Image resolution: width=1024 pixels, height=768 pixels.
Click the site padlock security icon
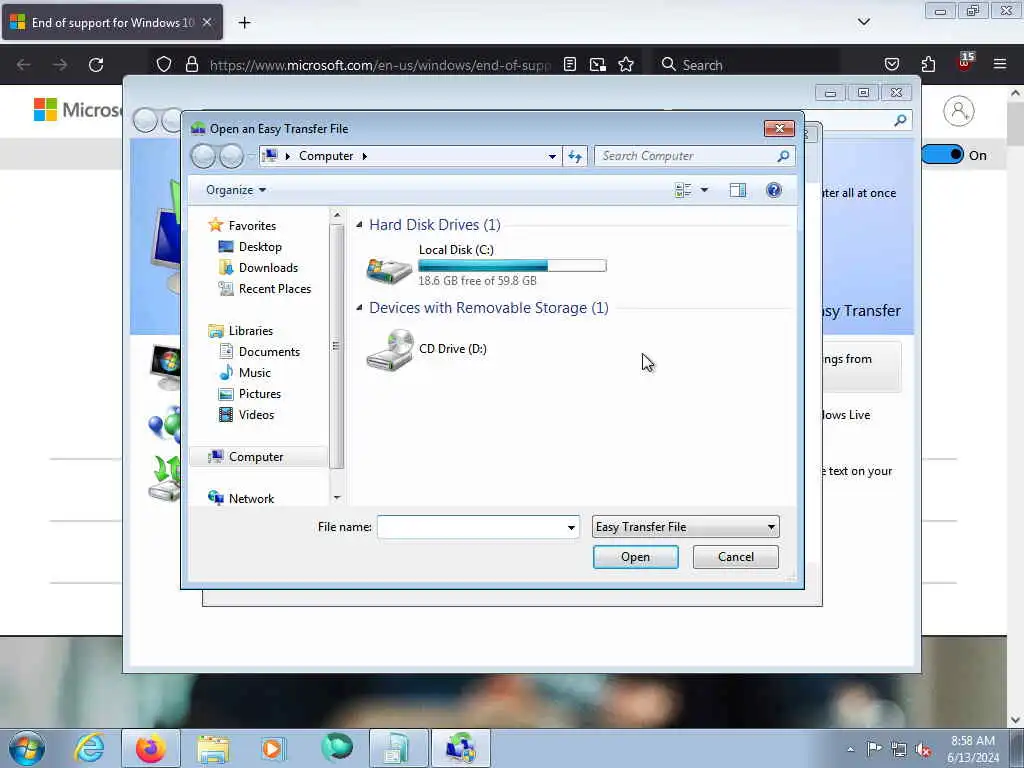click(192, 65)
